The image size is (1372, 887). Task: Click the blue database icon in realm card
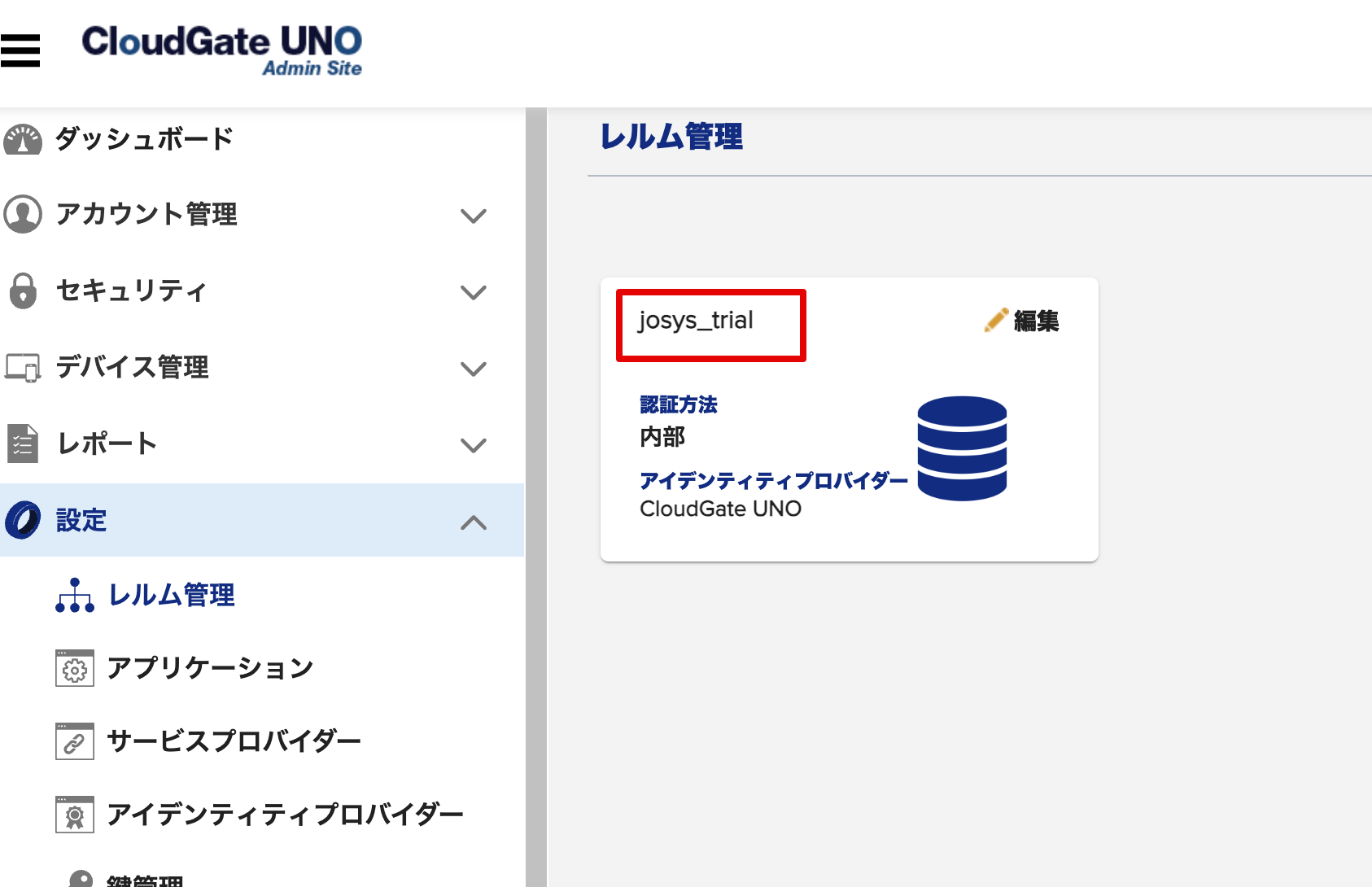[x=962, y=448]
